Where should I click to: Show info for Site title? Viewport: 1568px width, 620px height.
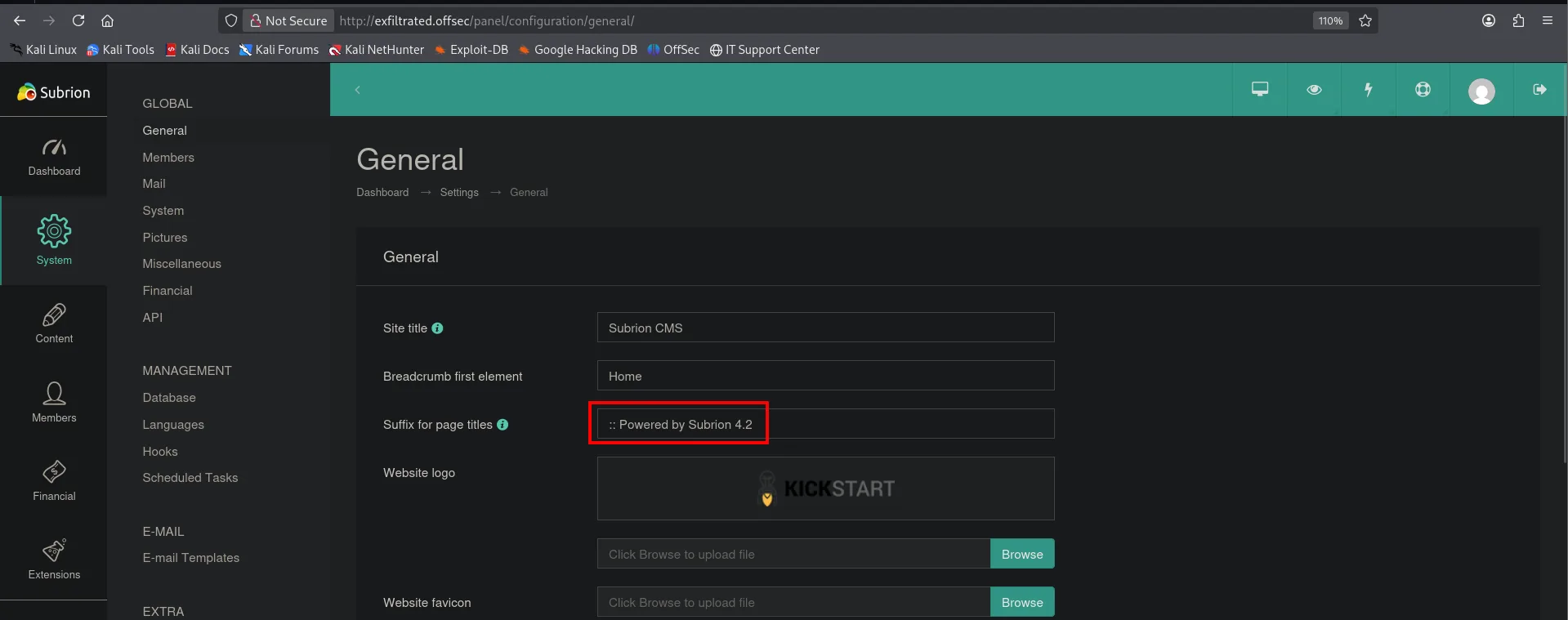click(x=437, y=328)
